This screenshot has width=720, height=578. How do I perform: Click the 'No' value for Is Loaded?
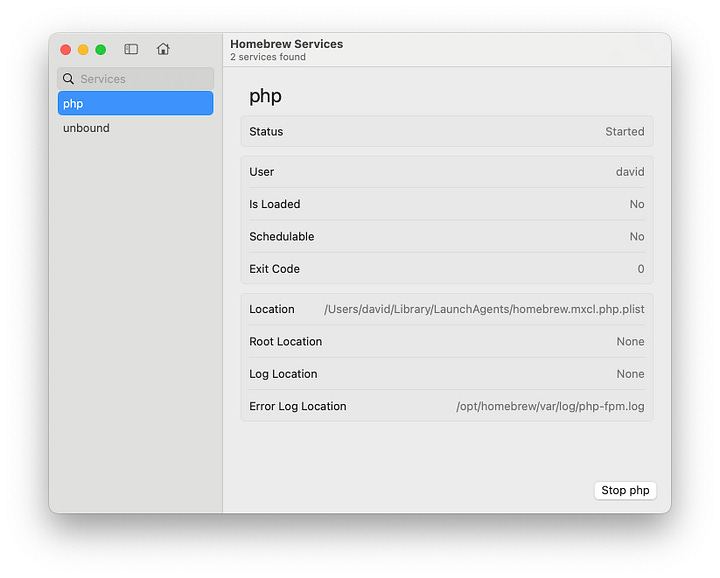(637, 204)
